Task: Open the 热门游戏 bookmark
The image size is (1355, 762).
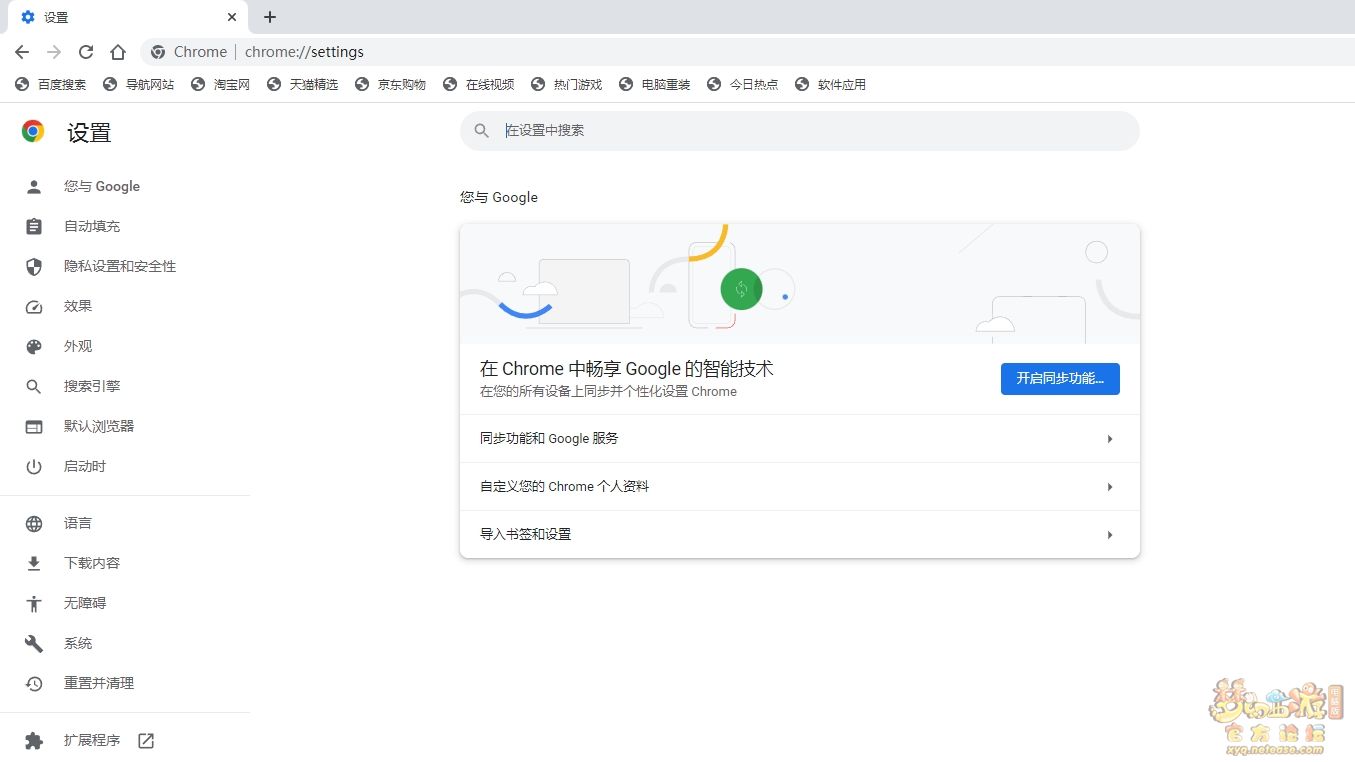Action: pyautogui.click(x=567, y=84)
